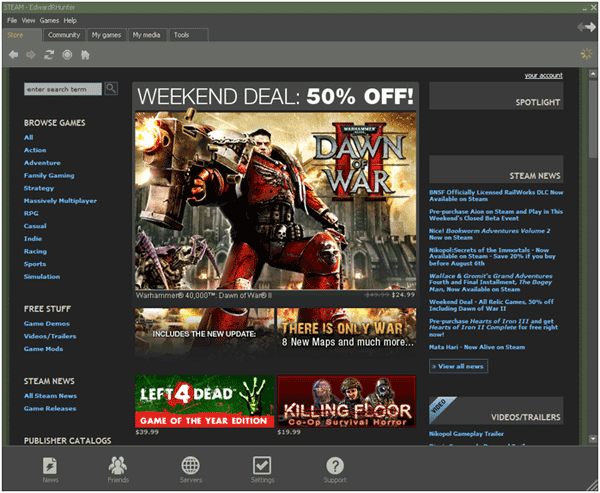The width and height of the screenshot is (600, 493).
Task: Open Bookworm Adventures Volume 2 news
Action: tap(489, 234)
